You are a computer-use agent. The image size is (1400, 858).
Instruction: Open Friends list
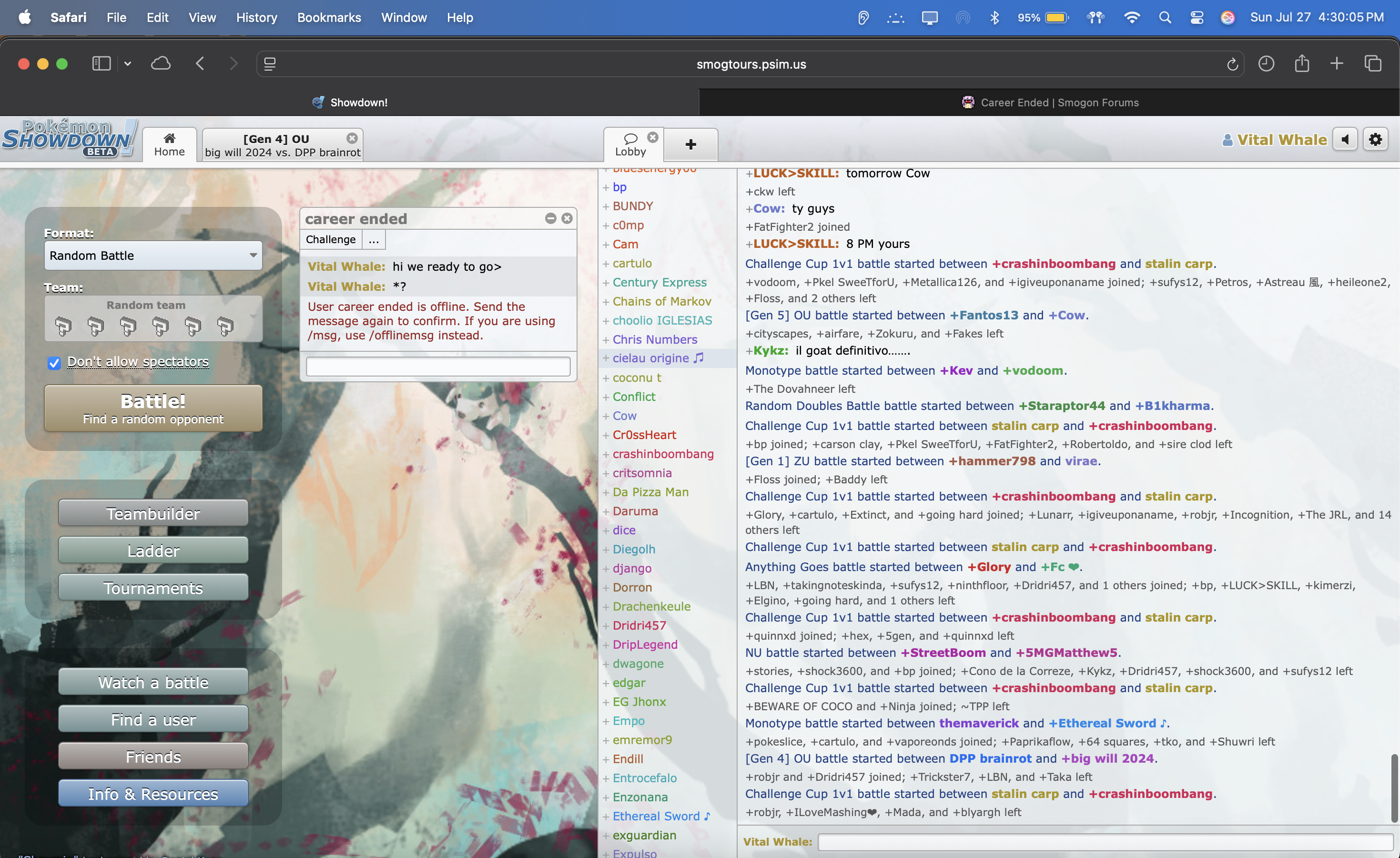pos(153,756)
